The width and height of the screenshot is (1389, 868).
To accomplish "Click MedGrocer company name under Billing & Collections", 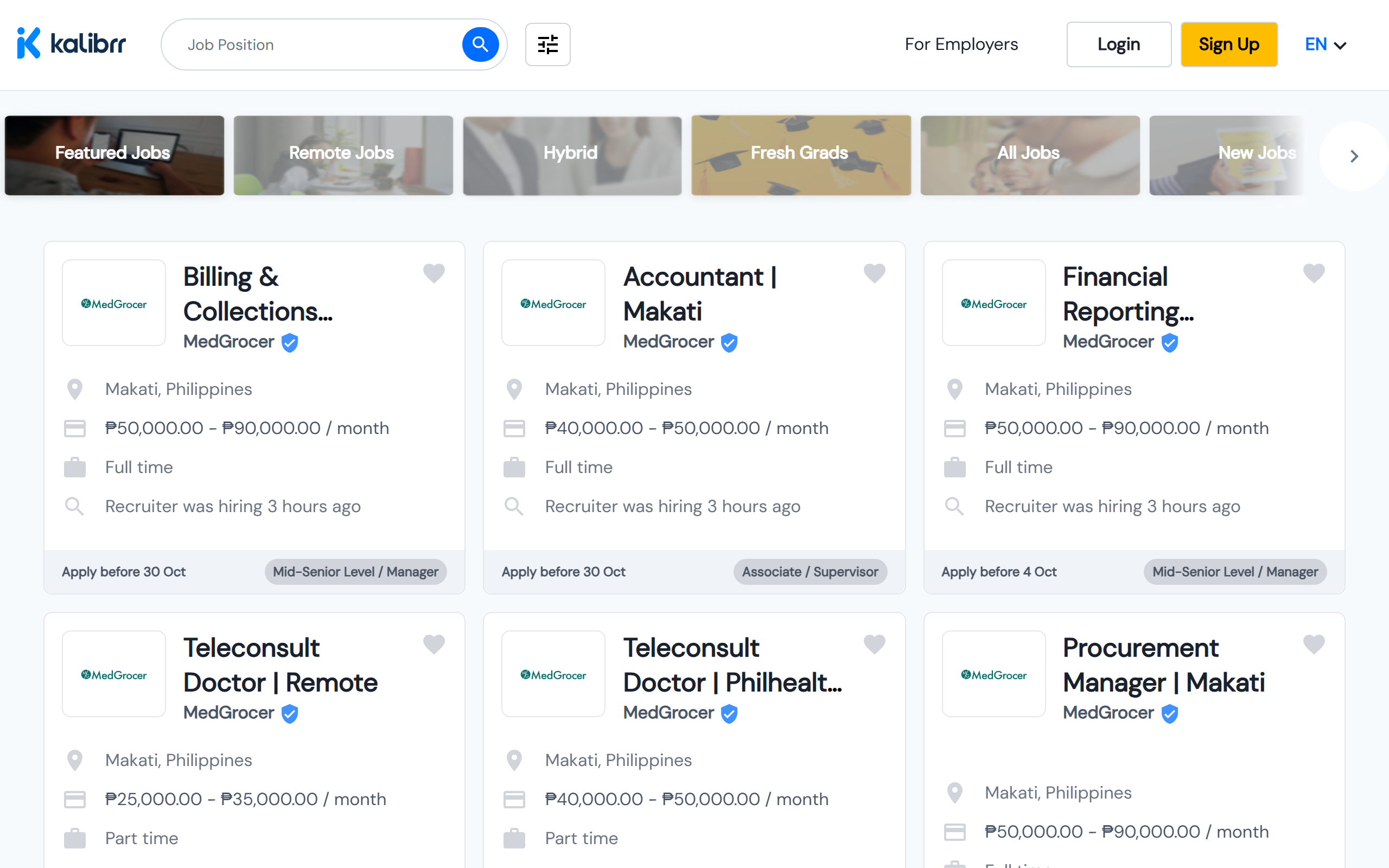I will coord(228,342).
